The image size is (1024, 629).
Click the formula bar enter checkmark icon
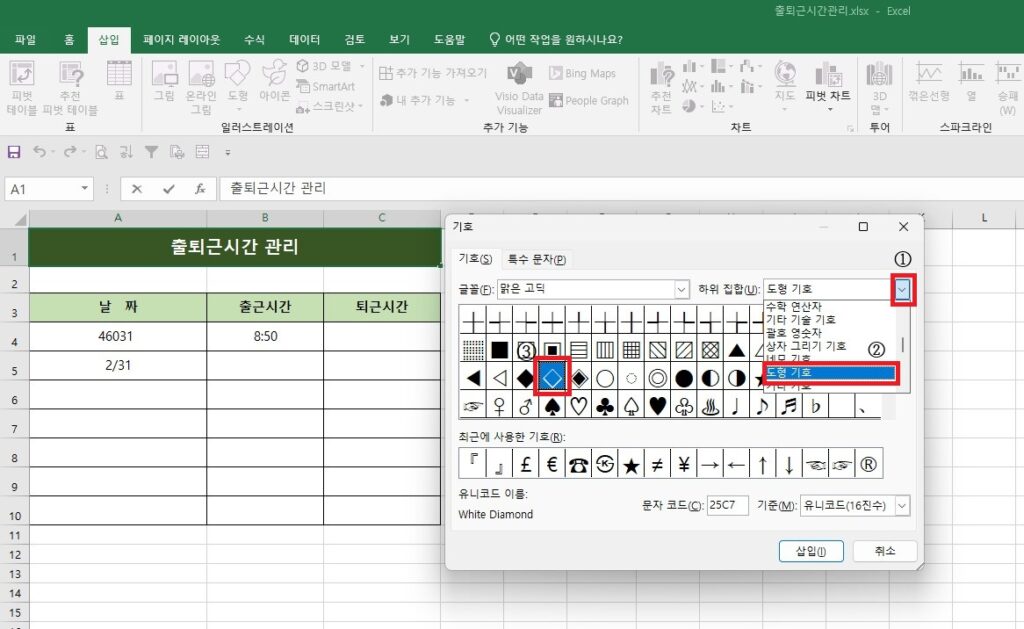pos(168,189)
